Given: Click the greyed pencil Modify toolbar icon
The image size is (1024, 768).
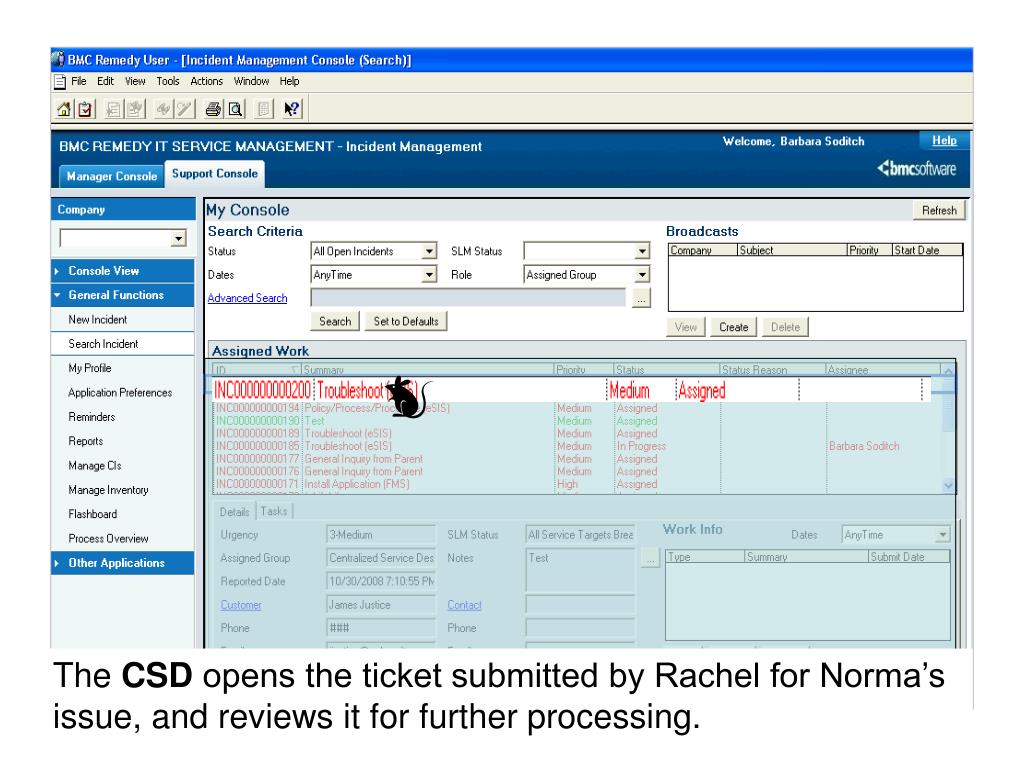Looking at the screenshot, I should 185,109.
